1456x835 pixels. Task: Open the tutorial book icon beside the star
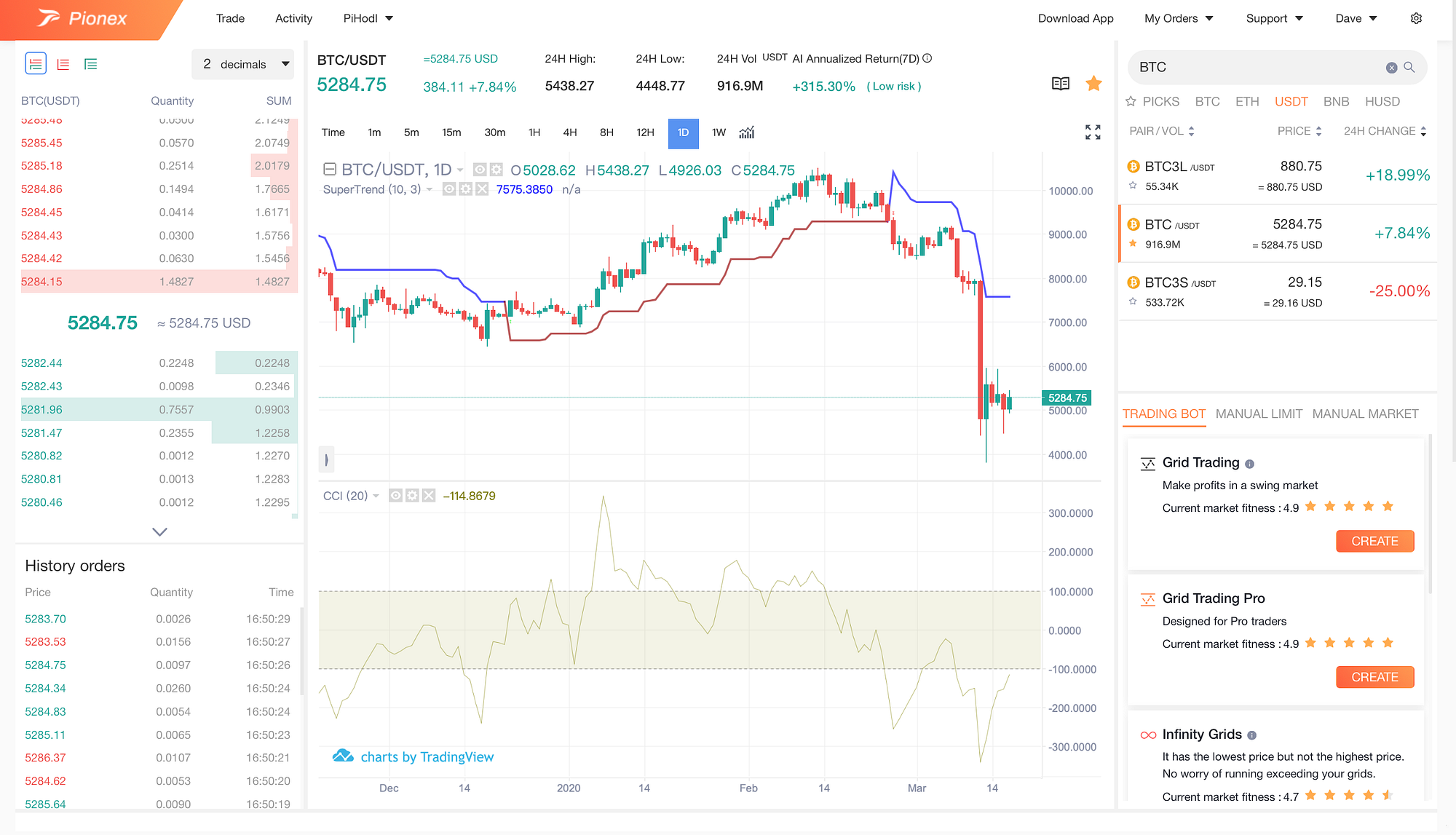click(1061, 84)
